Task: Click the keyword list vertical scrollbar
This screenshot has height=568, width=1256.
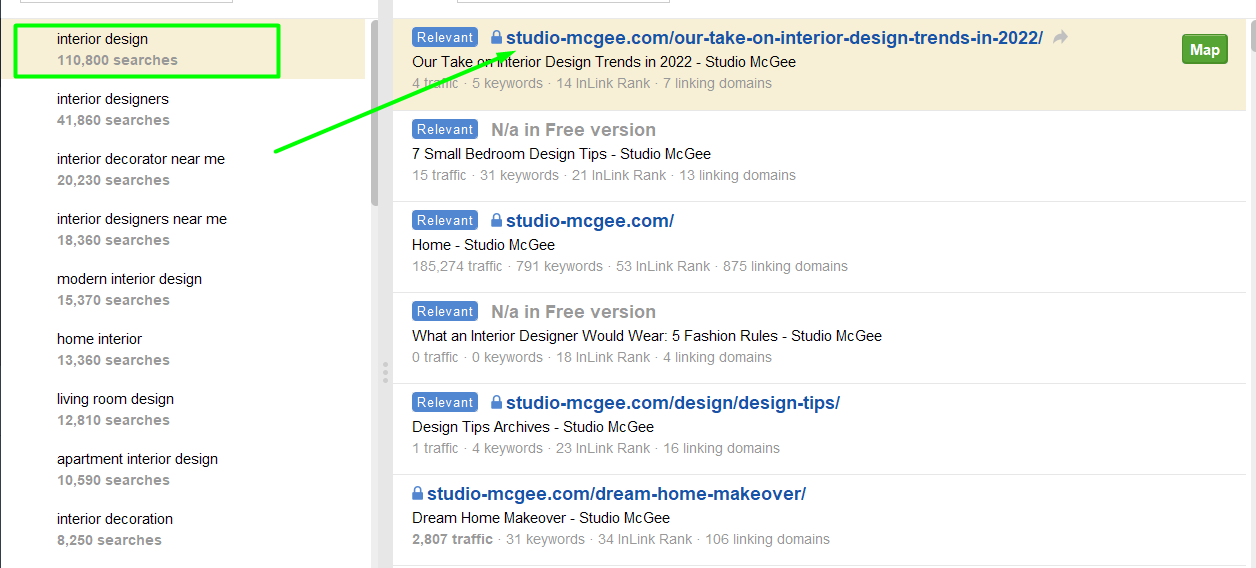Action: coord(375,110)
